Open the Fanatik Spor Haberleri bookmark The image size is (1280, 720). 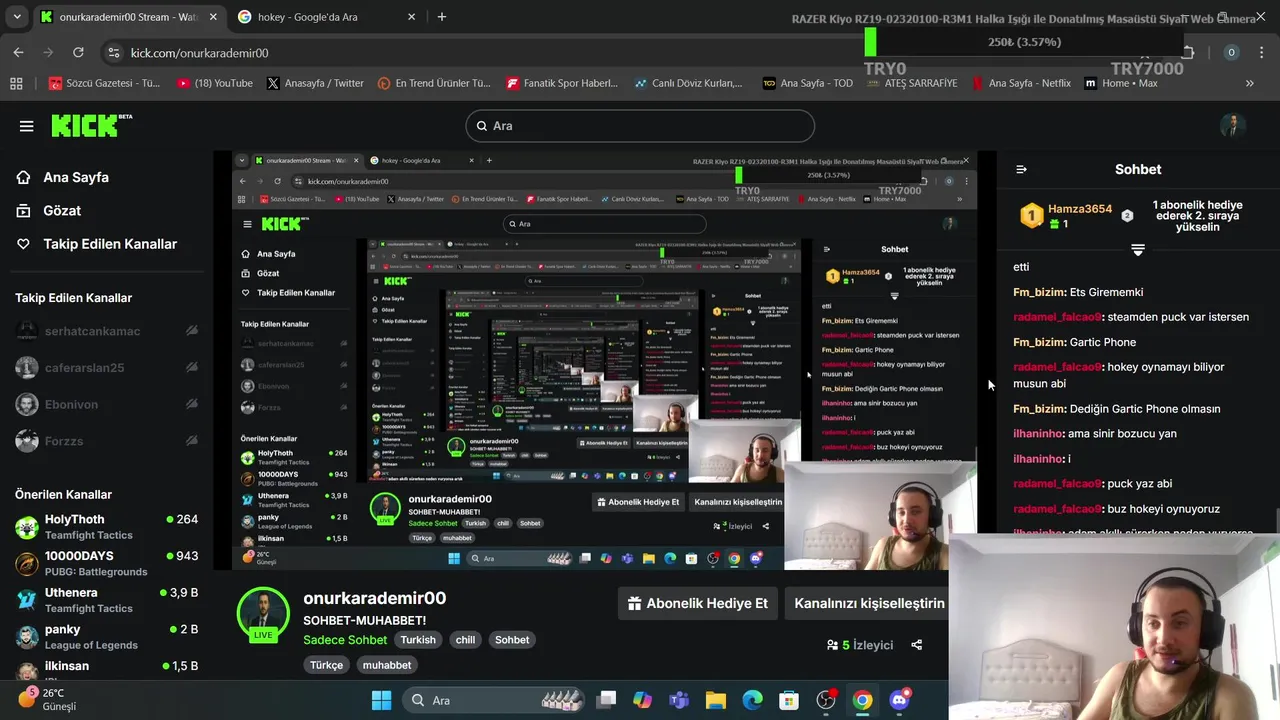562,83
